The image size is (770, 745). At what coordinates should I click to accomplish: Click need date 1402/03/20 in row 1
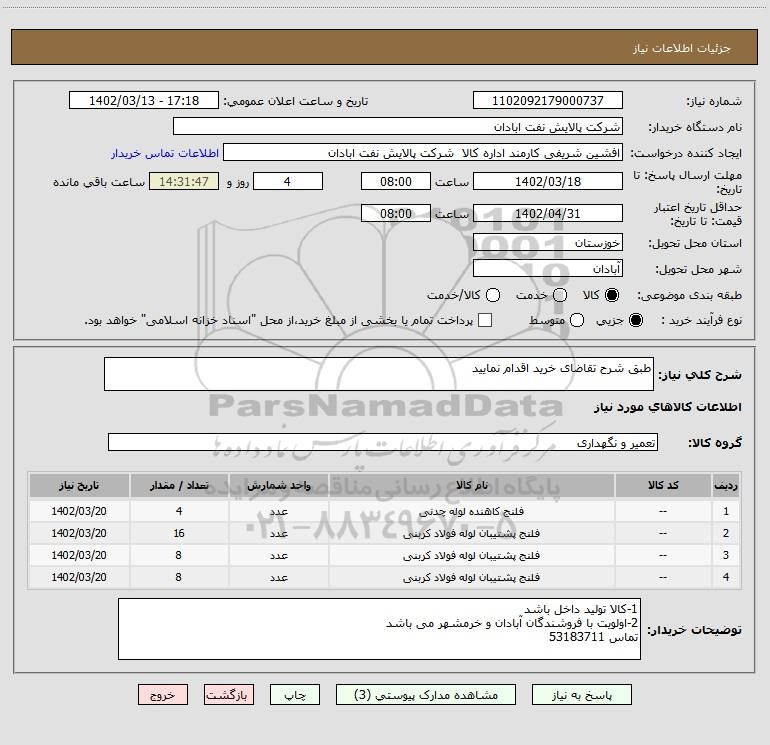79,511
